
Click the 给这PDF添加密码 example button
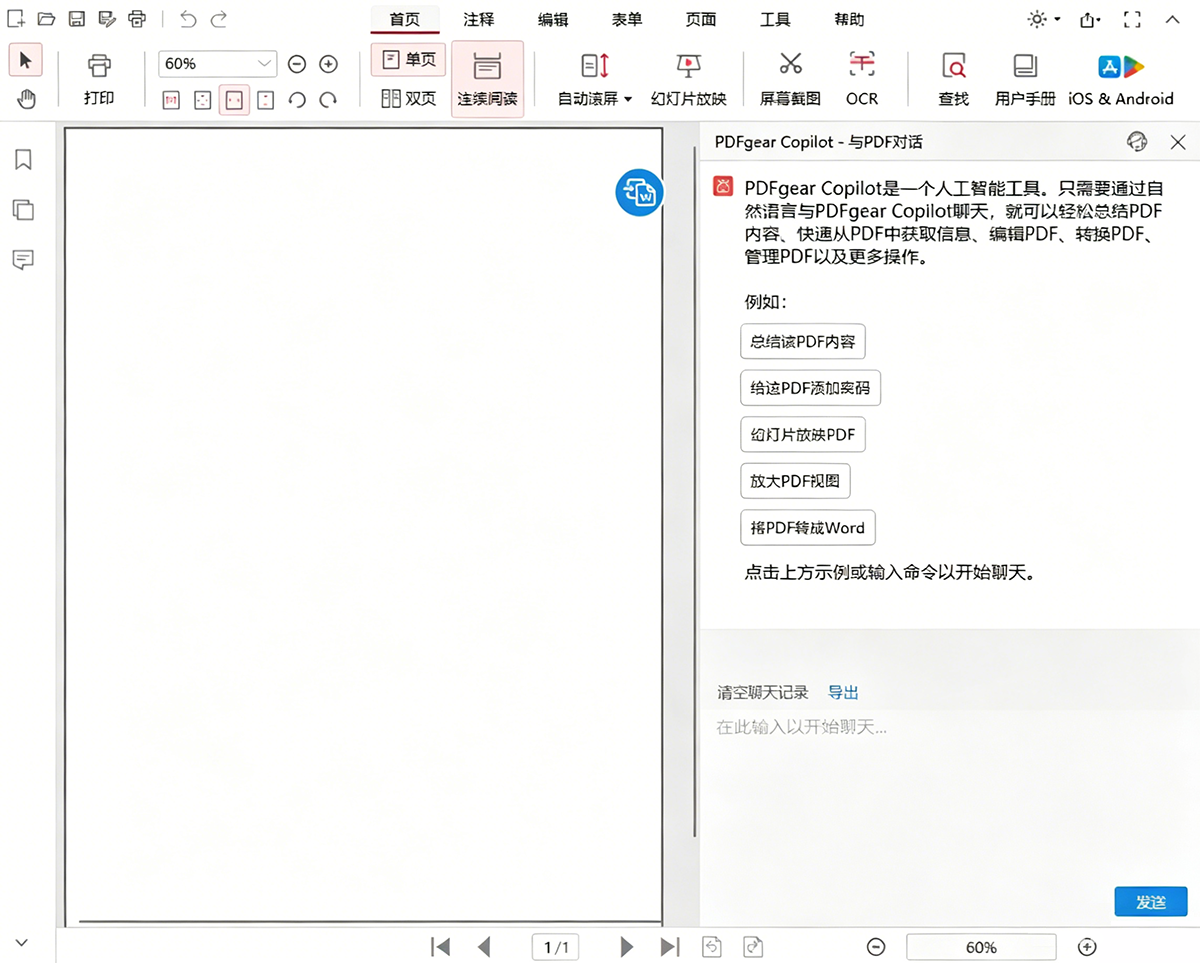tap(811, 388)
